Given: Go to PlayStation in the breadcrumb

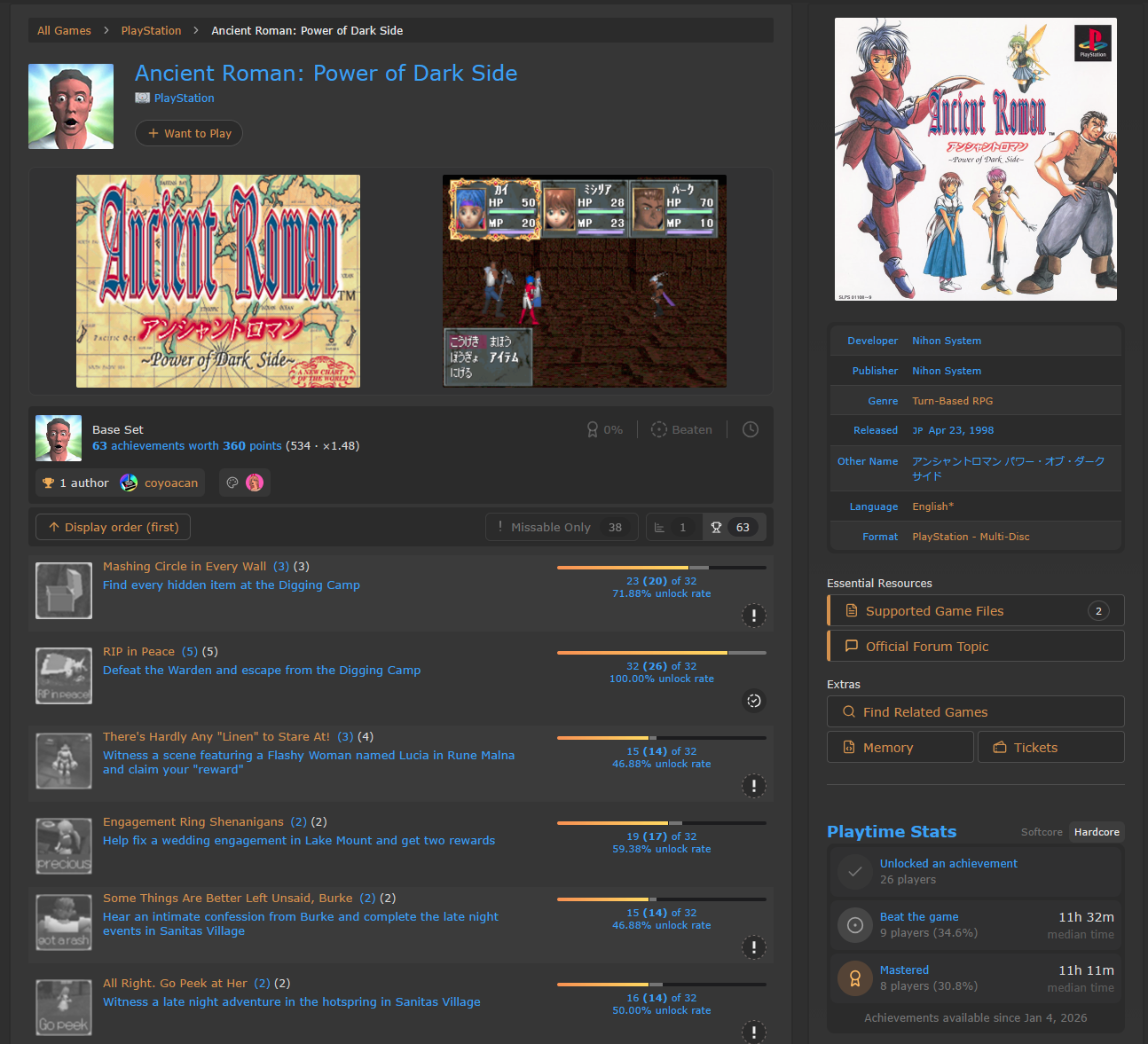Looking at the screenshot, I should [151, 30].
